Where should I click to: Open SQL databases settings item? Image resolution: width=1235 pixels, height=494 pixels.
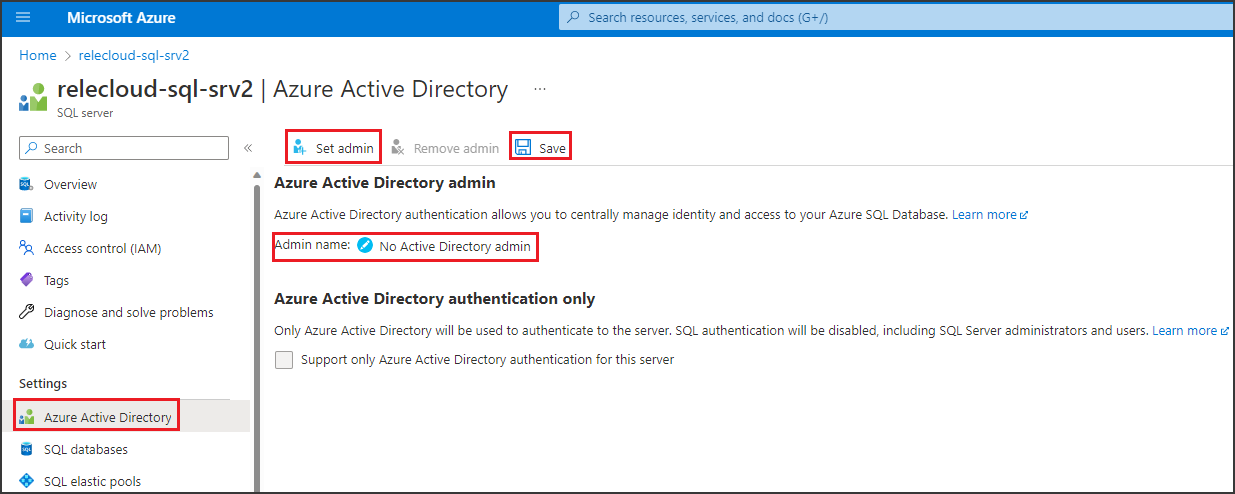tap(86, 449)
